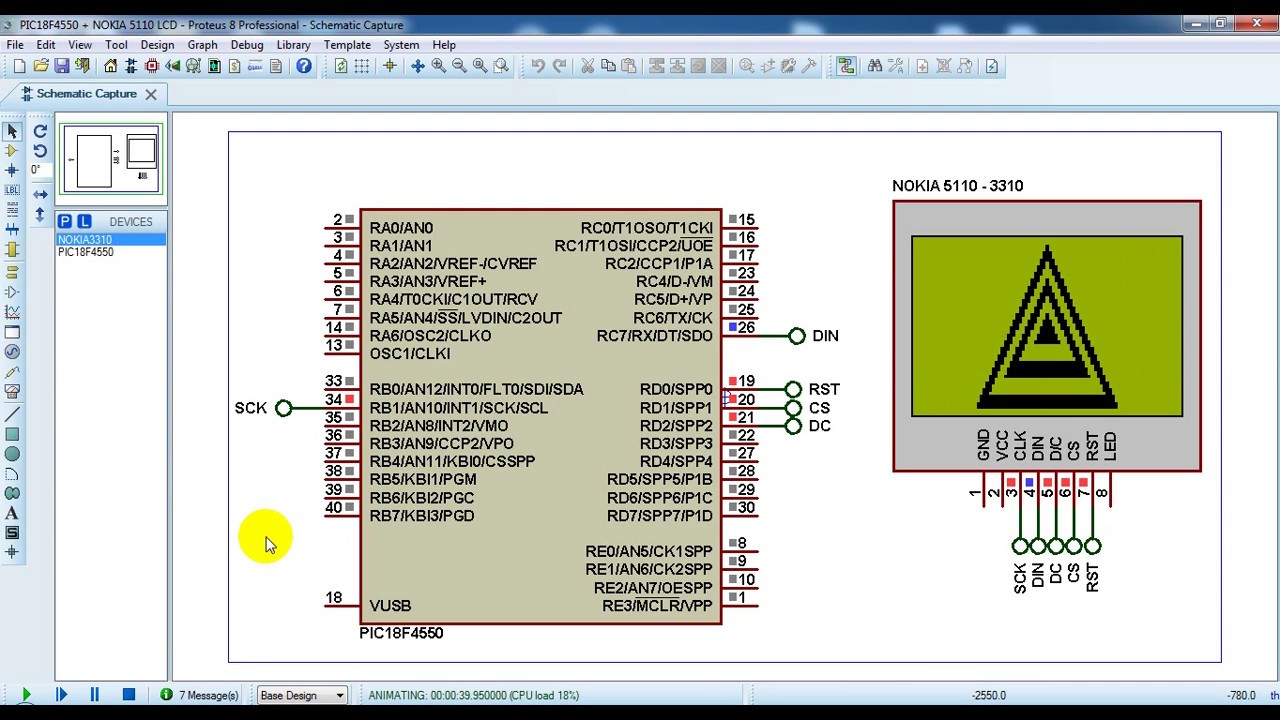Open the Help question mark icon
1280x720 pixels.
click(x=304, y=66)
